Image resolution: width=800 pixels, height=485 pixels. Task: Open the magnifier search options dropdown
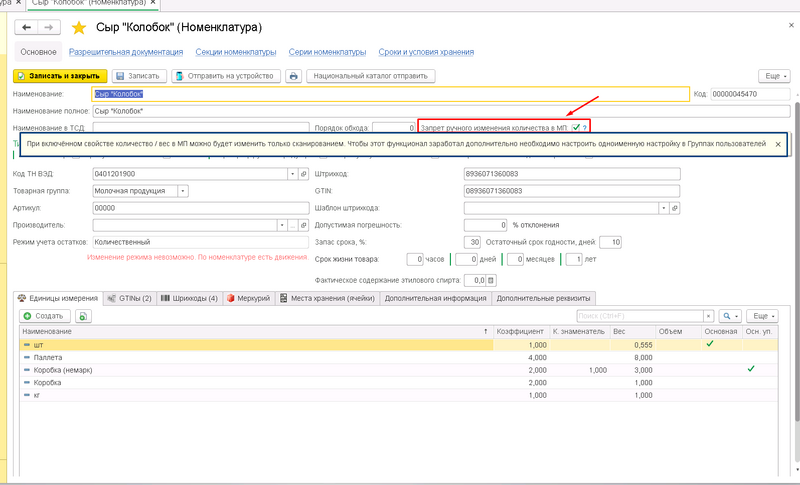click(x=730, y=316)
